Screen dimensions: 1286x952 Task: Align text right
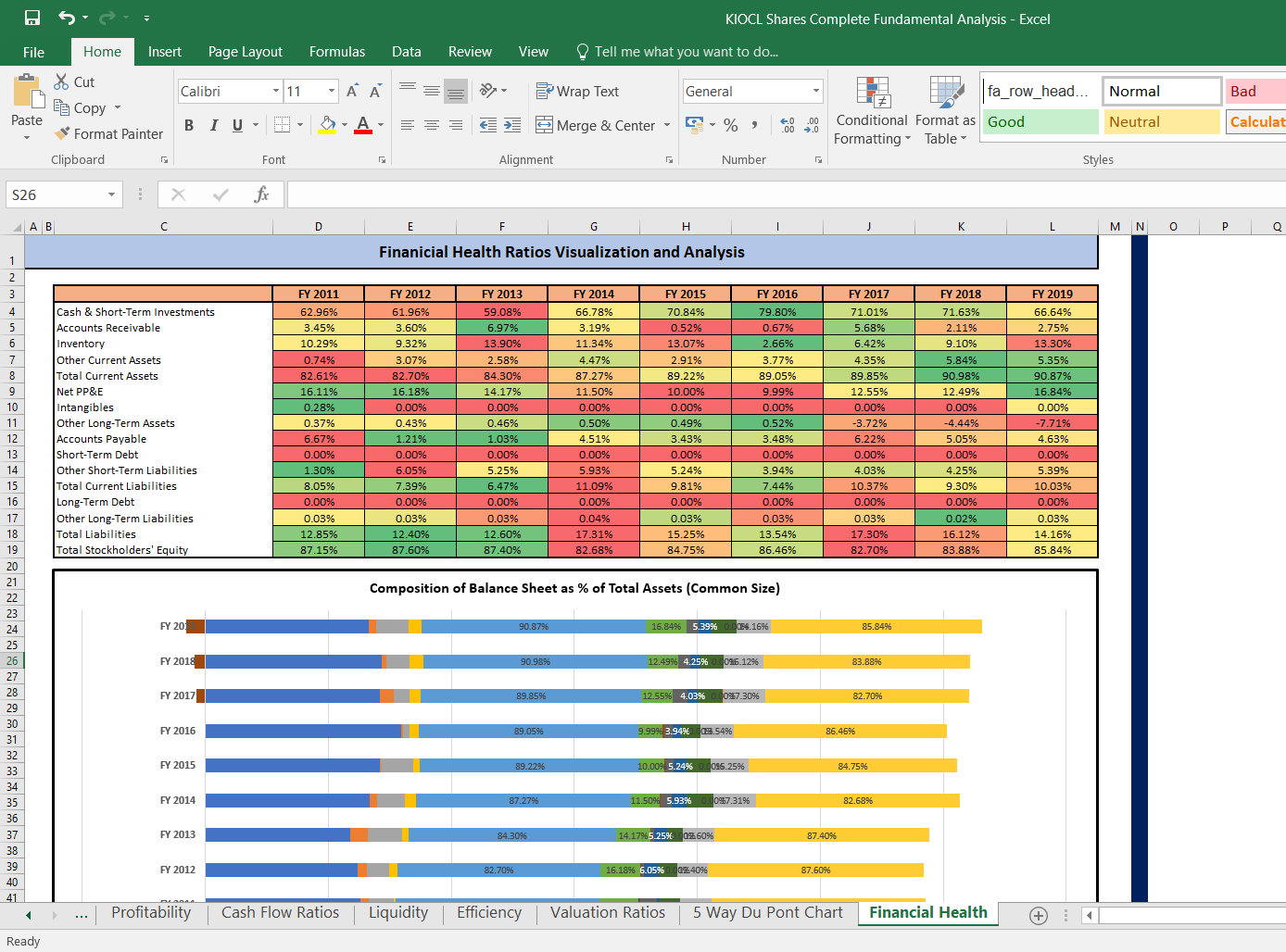(x=455, y=125)
